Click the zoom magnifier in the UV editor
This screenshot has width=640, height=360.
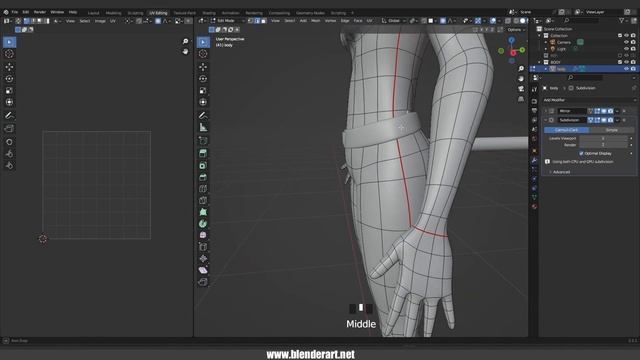(x=185, y=41)
